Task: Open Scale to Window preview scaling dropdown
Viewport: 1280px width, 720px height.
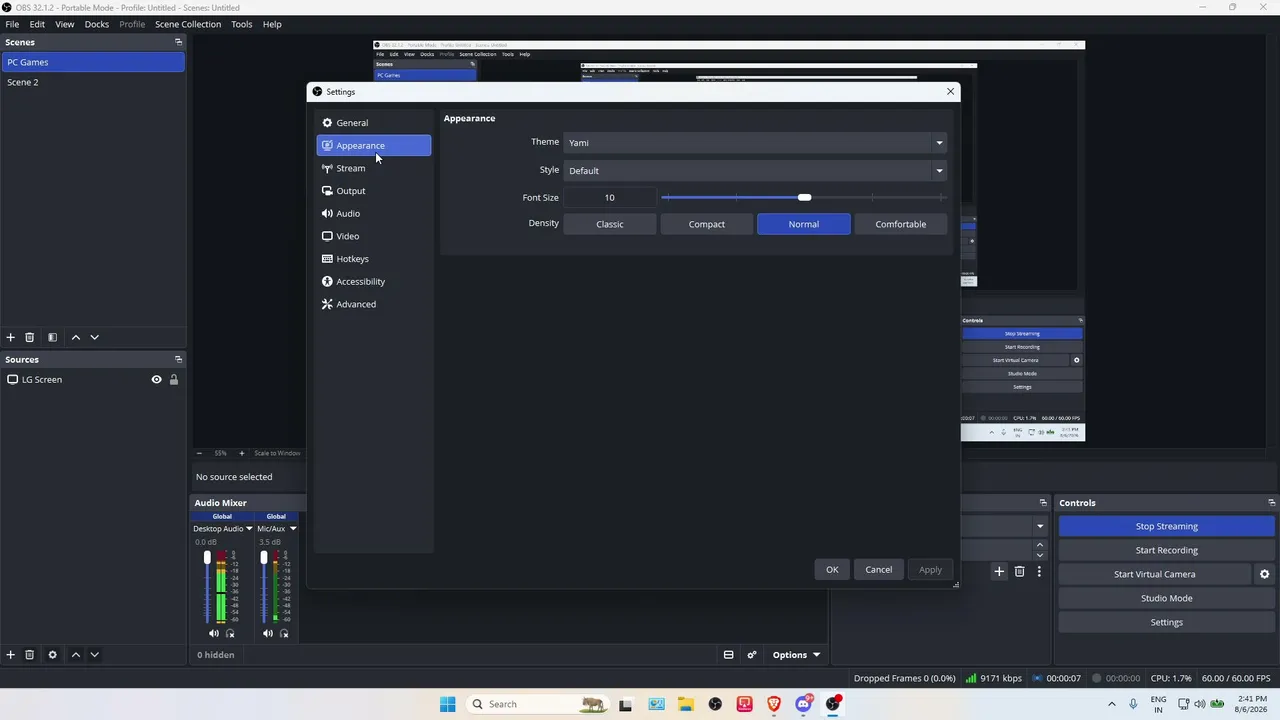Action: click(277, 453)
